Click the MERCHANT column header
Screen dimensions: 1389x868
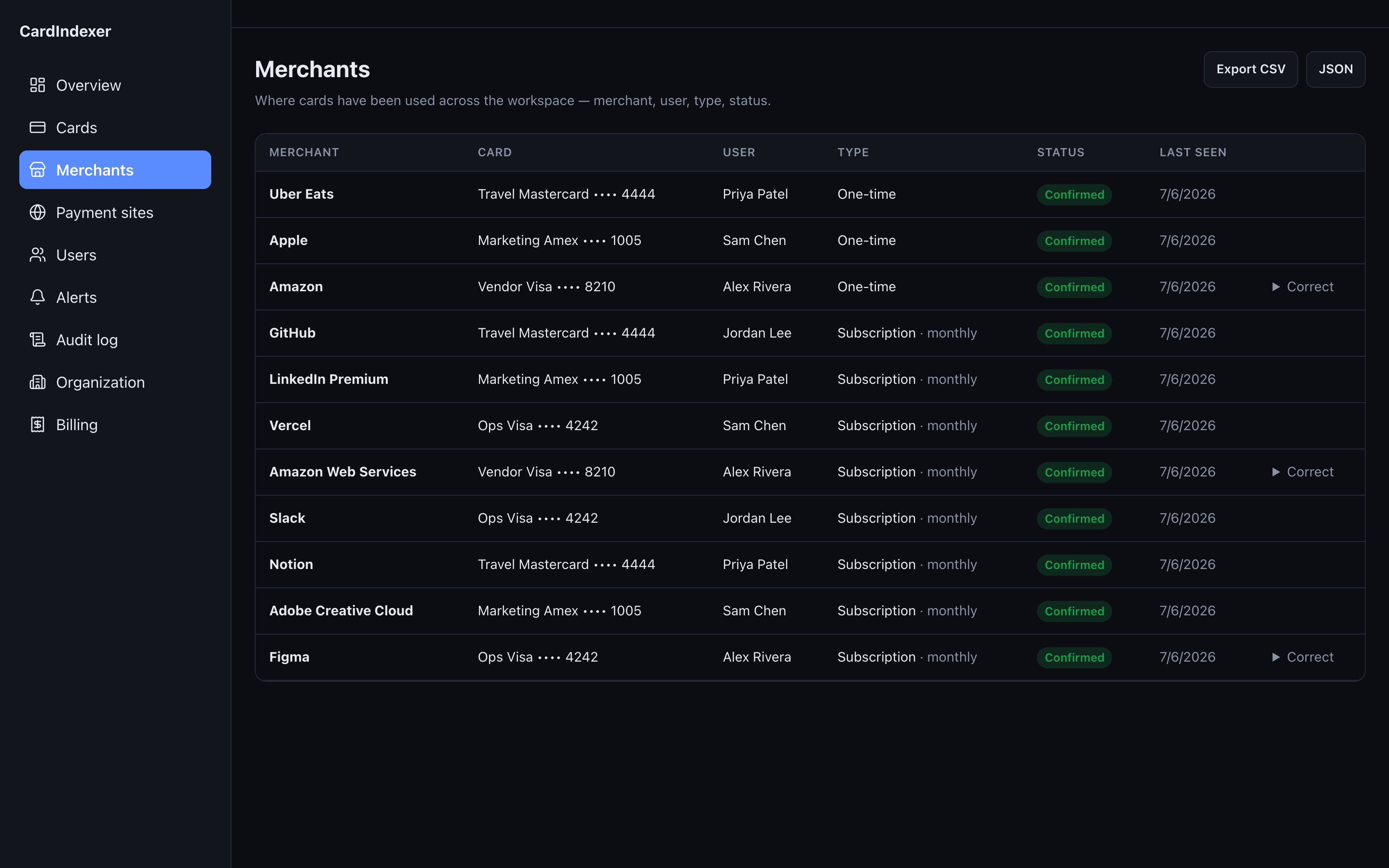(x=304, y=152)
